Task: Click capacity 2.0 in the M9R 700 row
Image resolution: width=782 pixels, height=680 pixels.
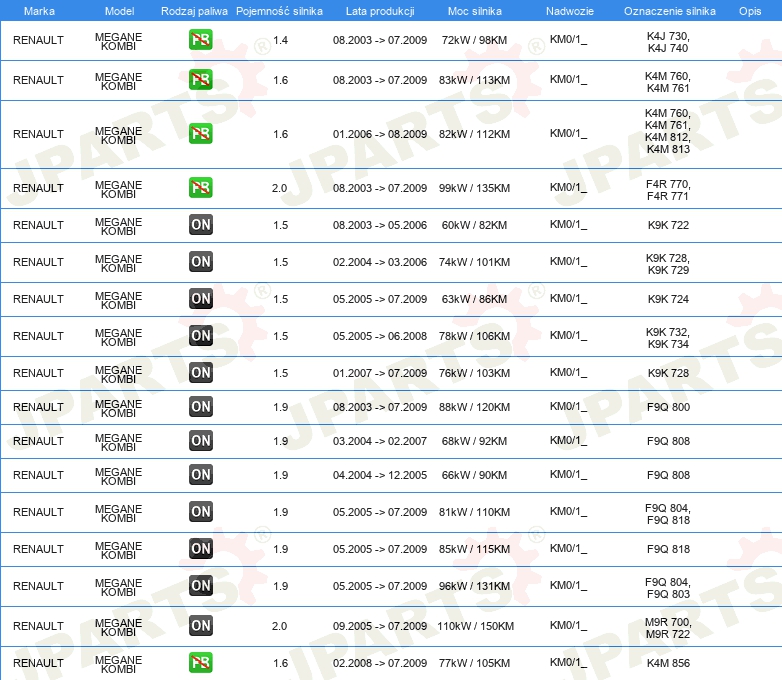Action: [x=279, y=626]
